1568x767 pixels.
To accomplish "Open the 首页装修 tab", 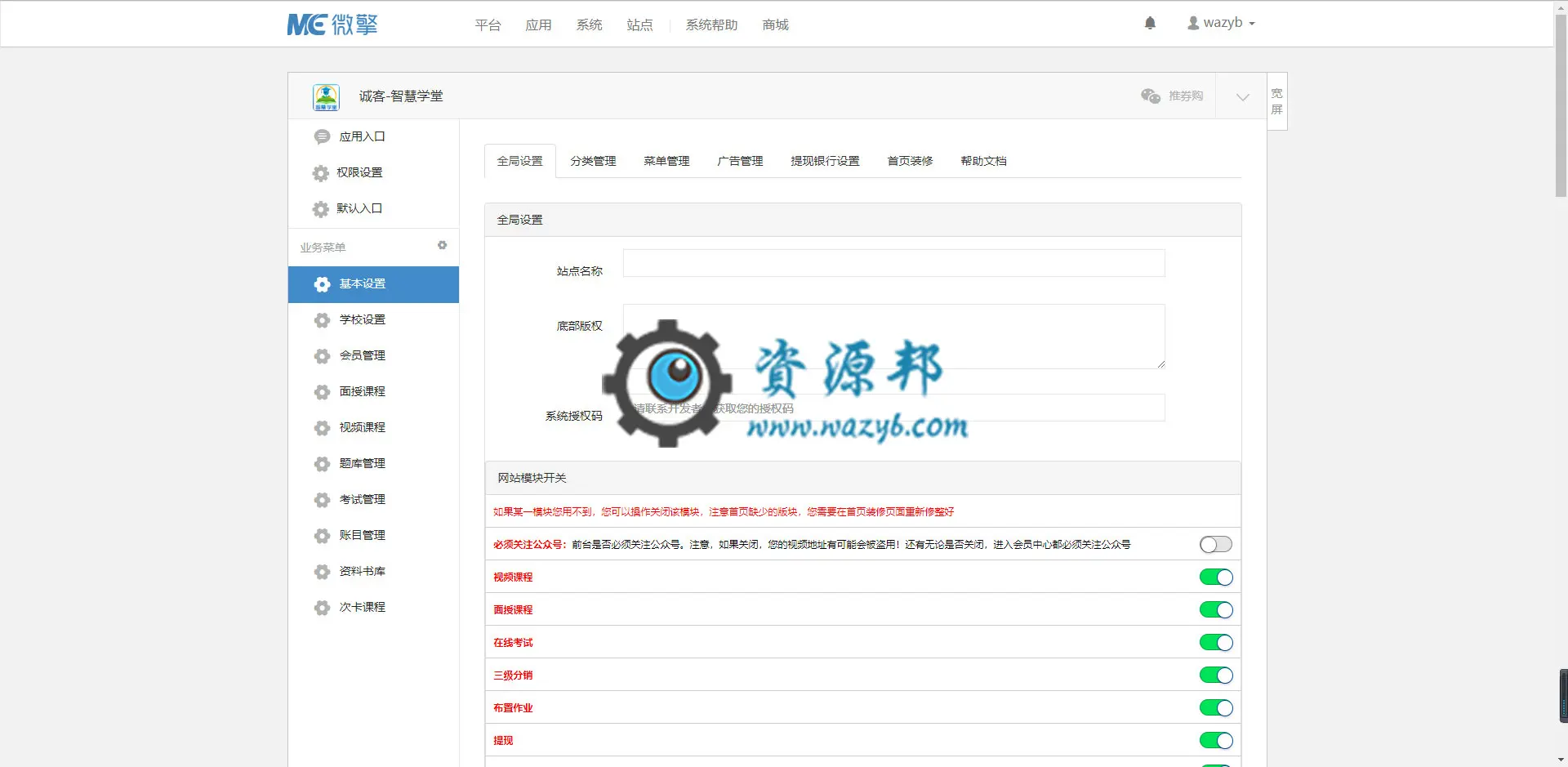I will (x=910, y=161).
